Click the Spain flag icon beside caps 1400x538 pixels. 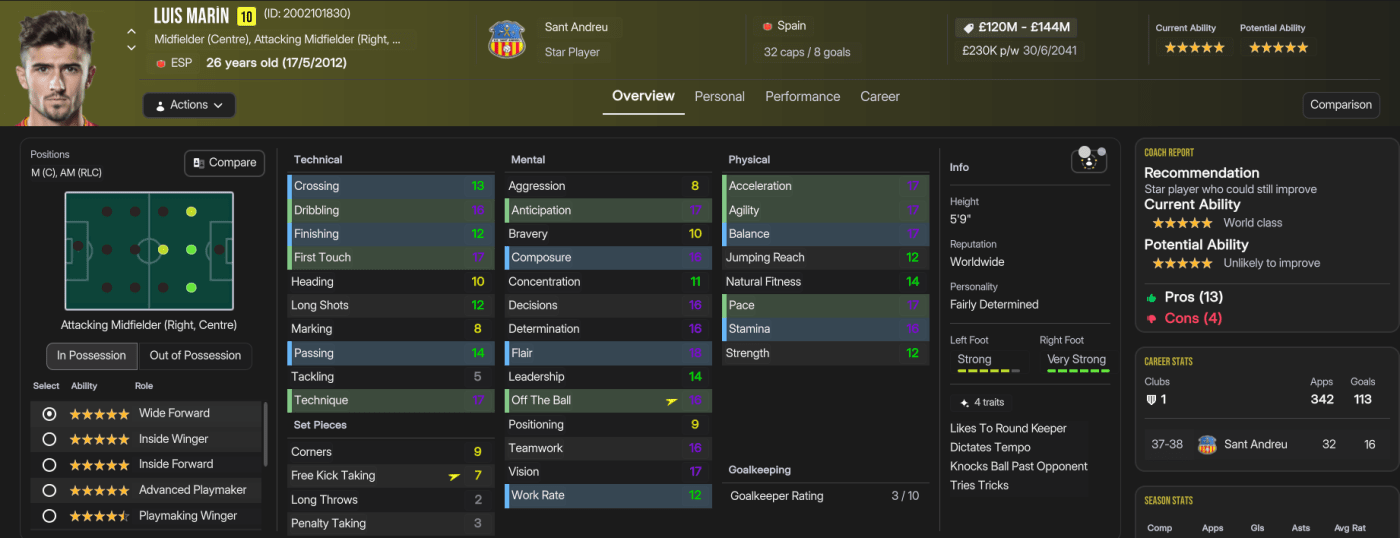coord(767,26)
